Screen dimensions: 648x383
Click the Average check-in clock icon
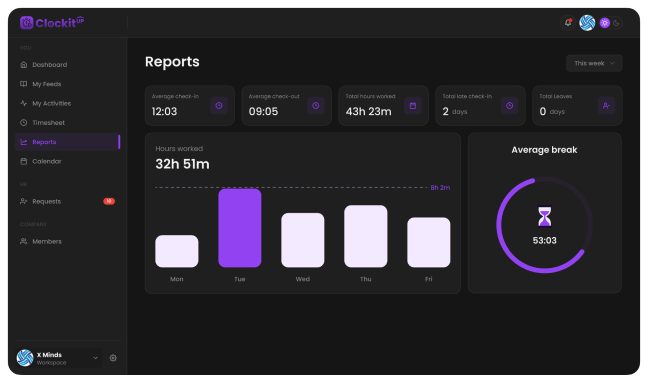(x=219, y=106)
